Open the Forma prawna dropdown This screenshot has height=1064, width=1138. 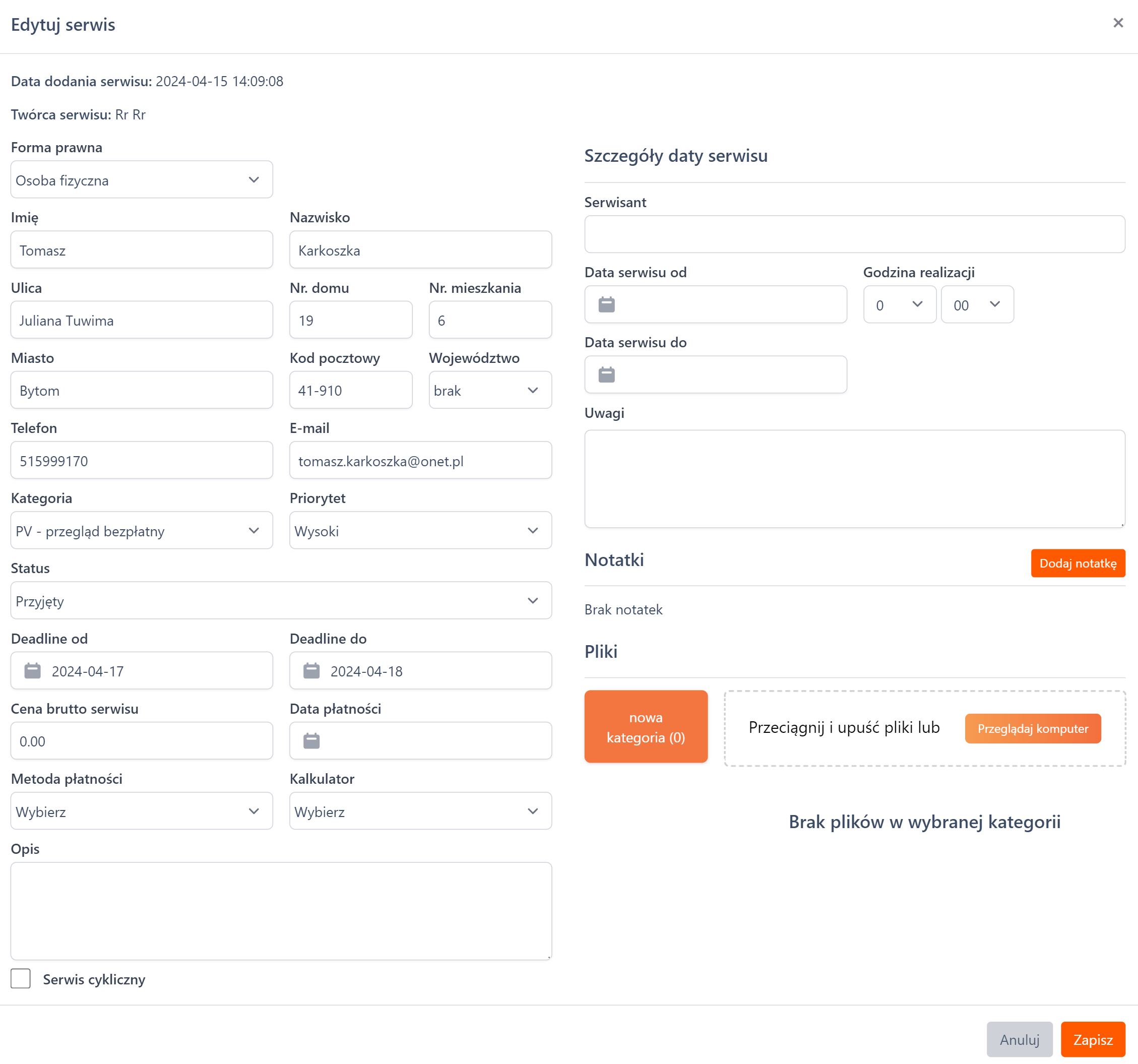(142, 180)
